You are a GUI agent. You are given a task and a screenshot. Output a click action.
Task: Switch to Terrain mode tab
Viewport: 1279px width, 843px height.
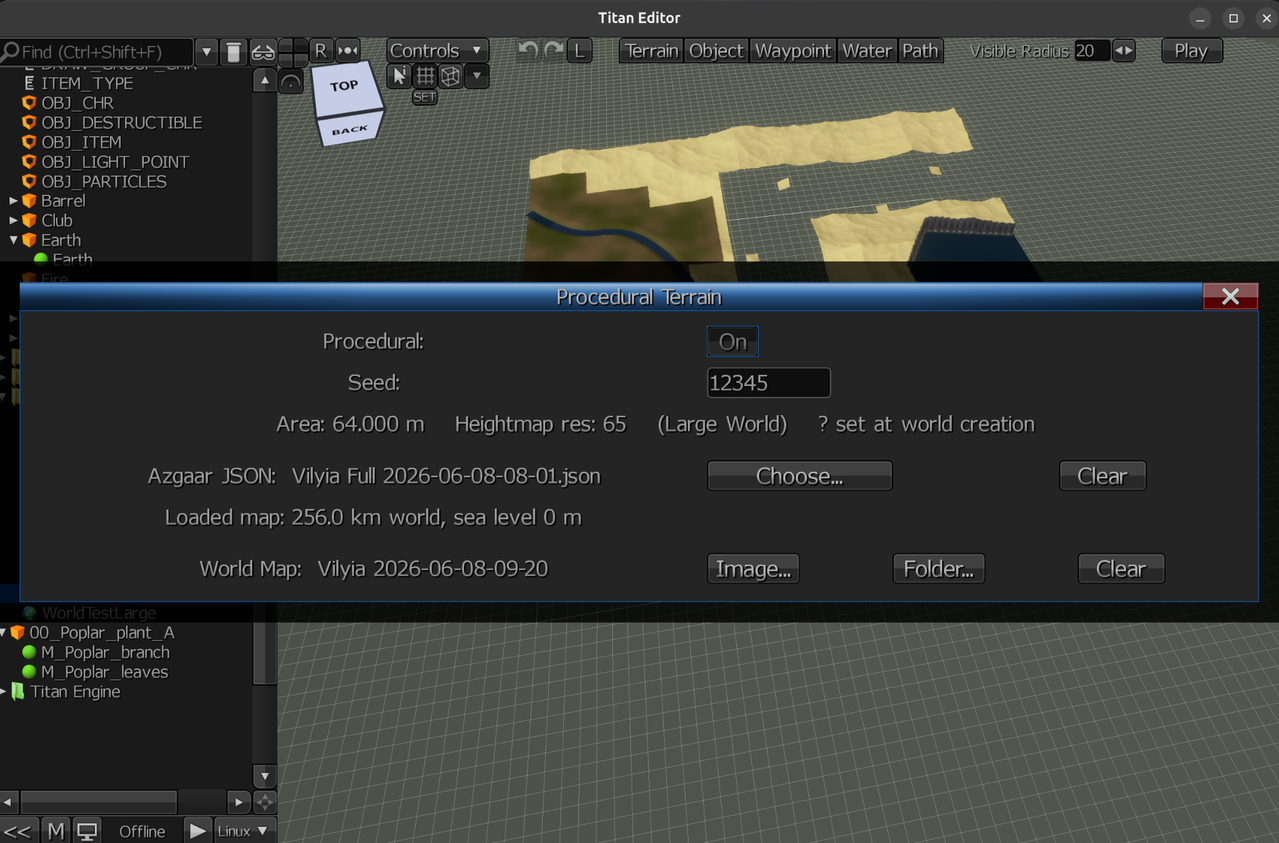(x=651, y=50)
